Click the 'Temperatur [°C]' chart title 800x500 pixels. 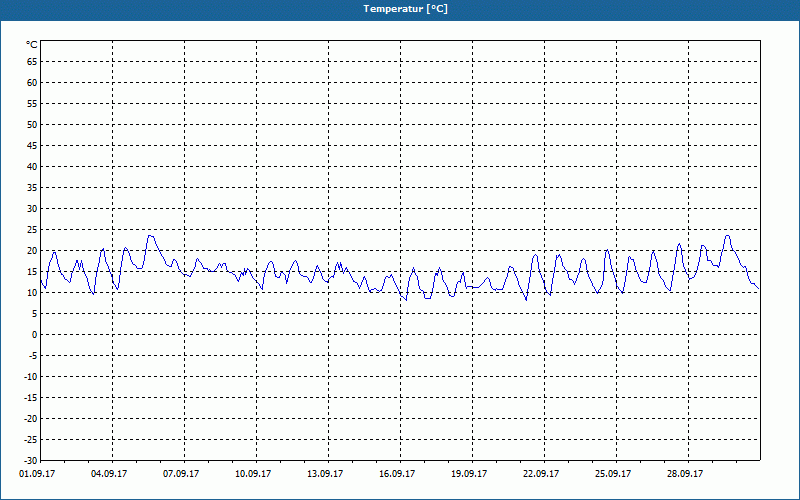pos(406,9)
